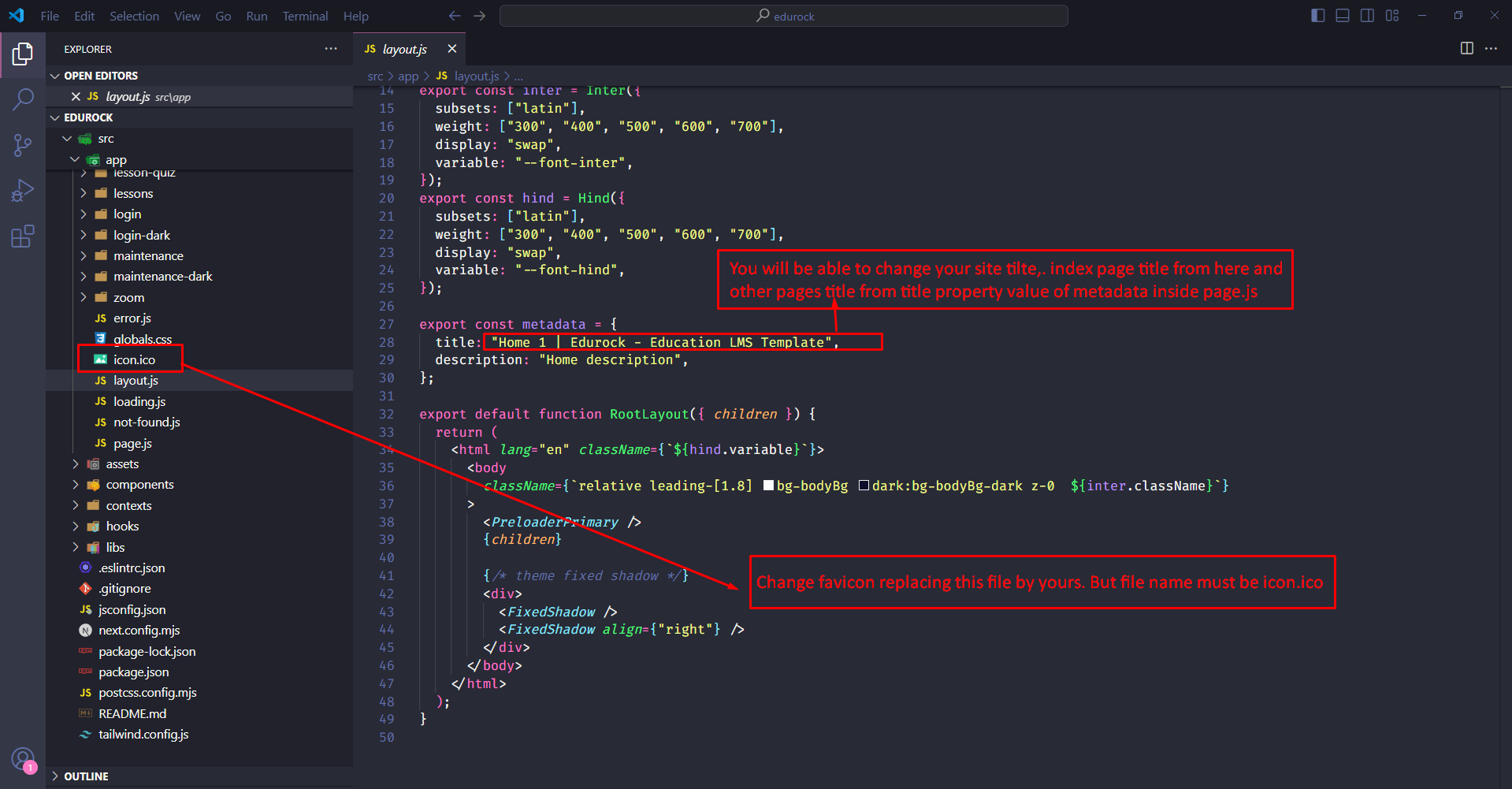This screenshot has width=1512, height=789.
Task: Open the View menu
Action: 187,16
